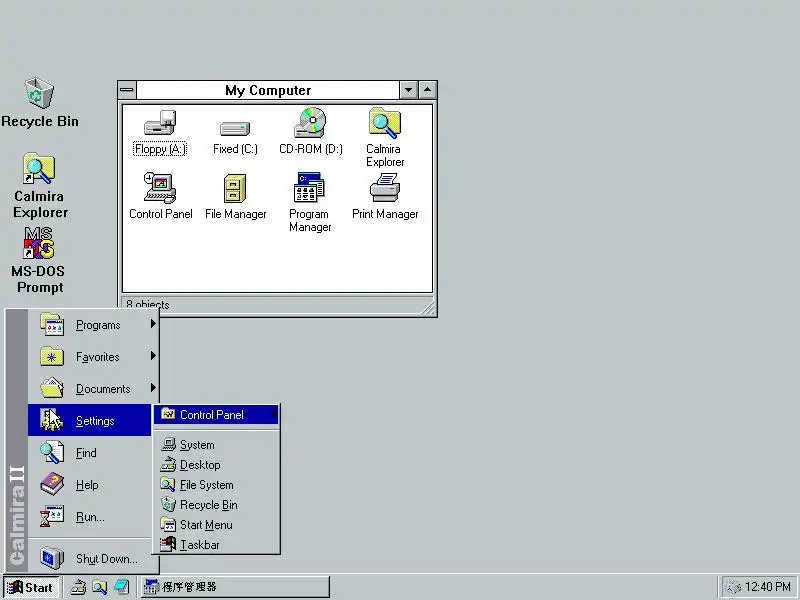Click the system tray icon beside clock
The image size is (800, 600).
732,587
